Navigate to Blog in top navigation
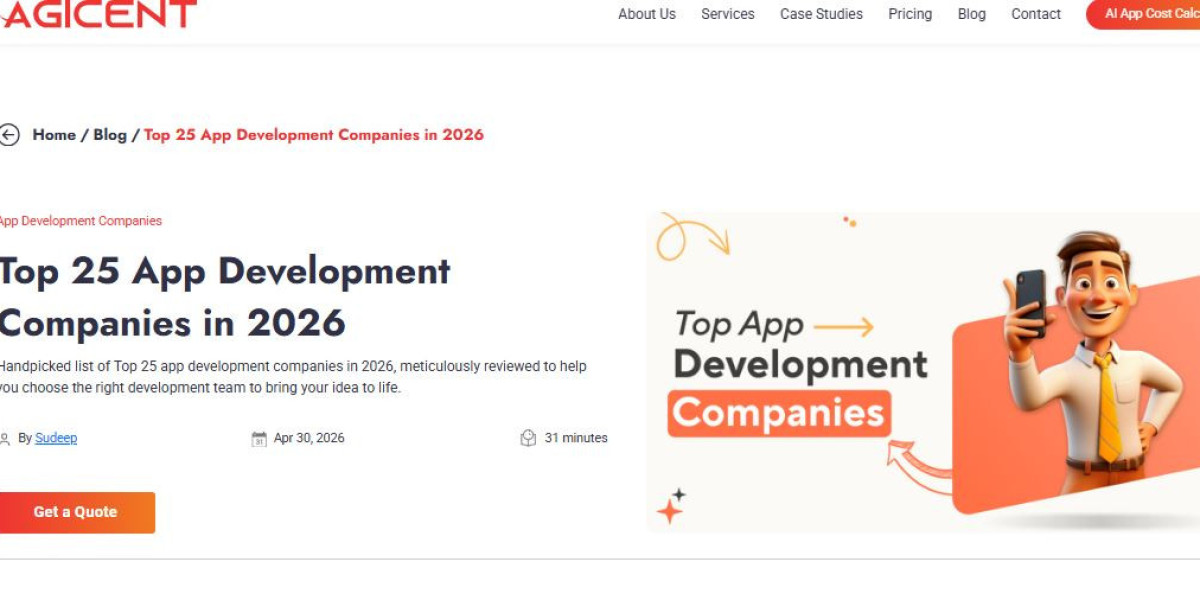The height and width of the screenshot is (600, 1200). pyautogui.click(x=971, y=14)
